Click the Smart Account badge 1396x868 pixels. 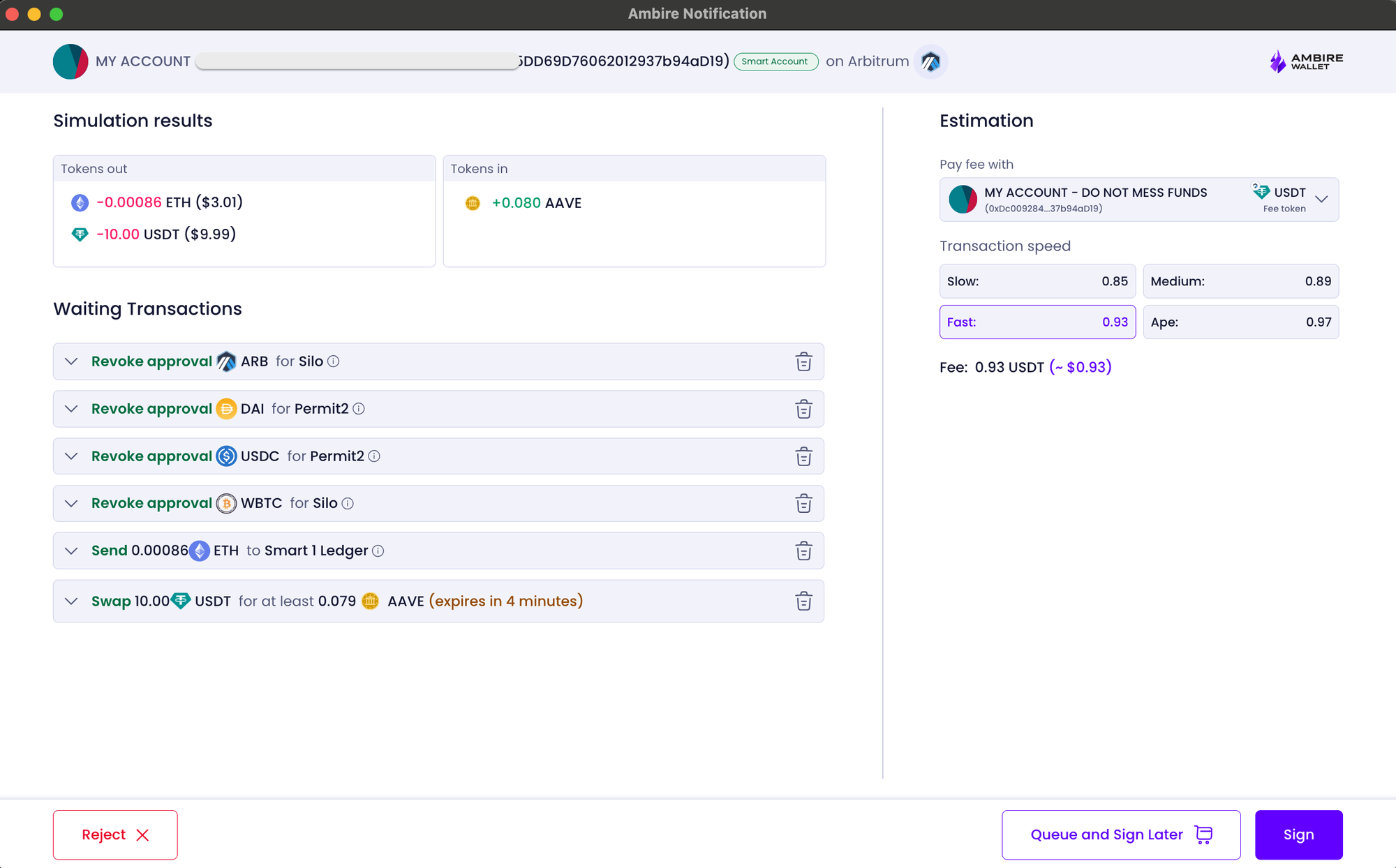pyautogui.click(x=775, y=61)
